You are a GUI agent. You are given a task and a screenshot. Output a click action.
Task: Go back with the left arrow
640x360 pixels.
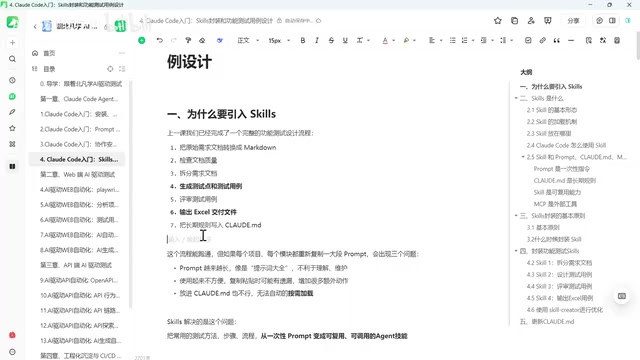pyautogui.click(x=35, y=27)
